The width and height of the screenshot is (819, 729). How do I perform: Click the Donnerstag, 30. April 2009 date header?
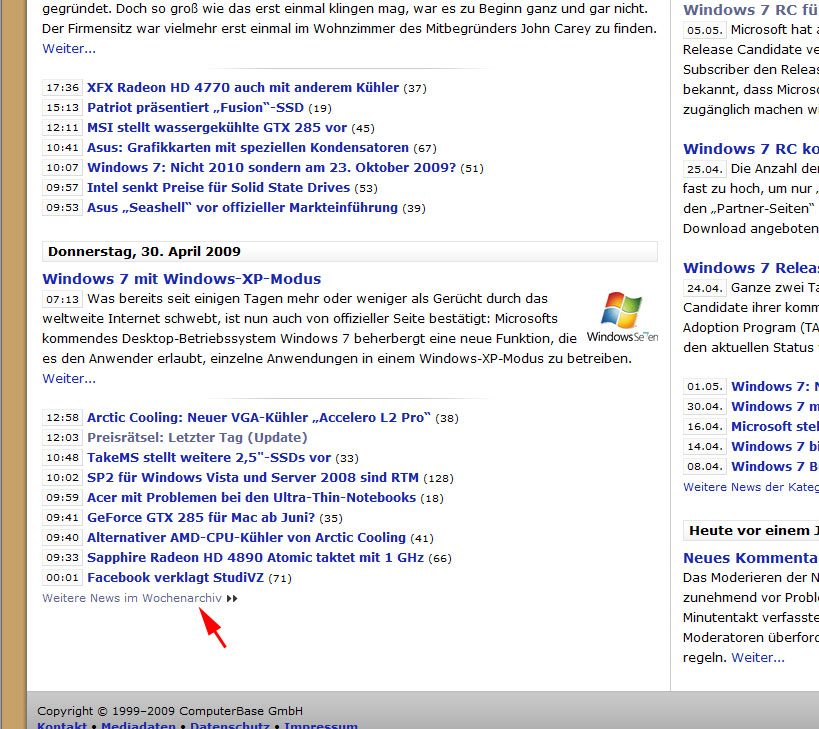(x=349, y=252)
